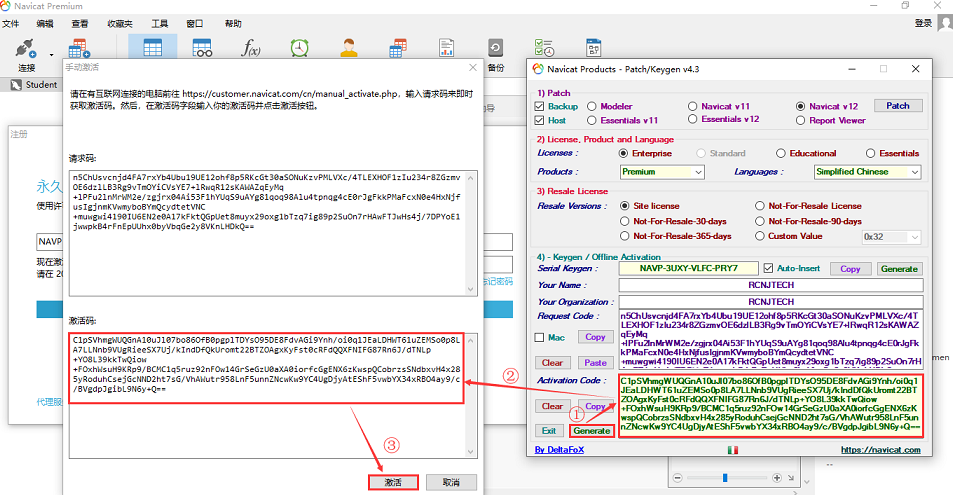Open the Event alarm clock icon
Screen dimensions: 953x495
tap(300, 47)
